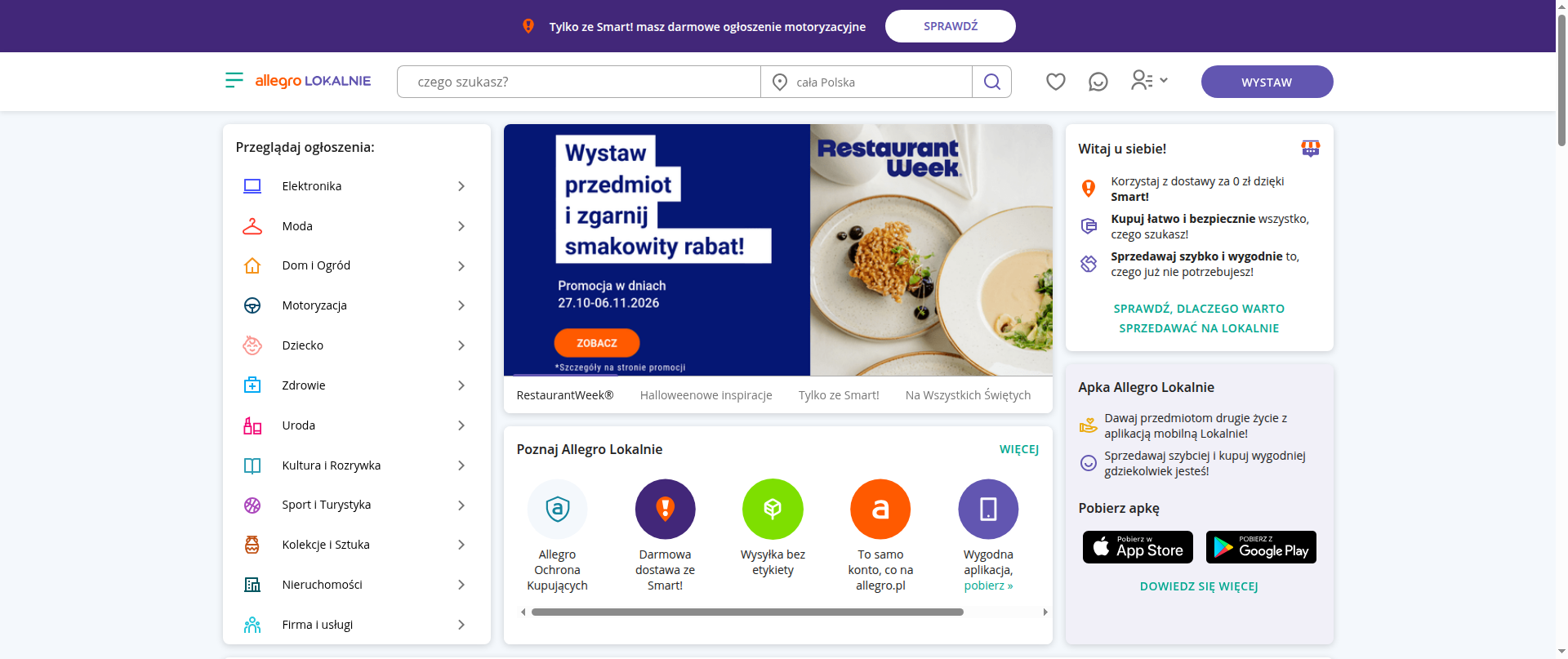The image size is (1568, 659).
Task: Expand the Moda category chevron
Action: [461, 226]
